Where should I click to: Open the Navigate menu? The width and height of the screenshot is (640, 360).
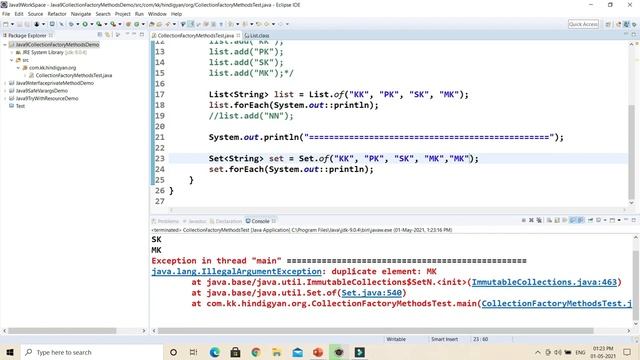[x=81, y=14]
